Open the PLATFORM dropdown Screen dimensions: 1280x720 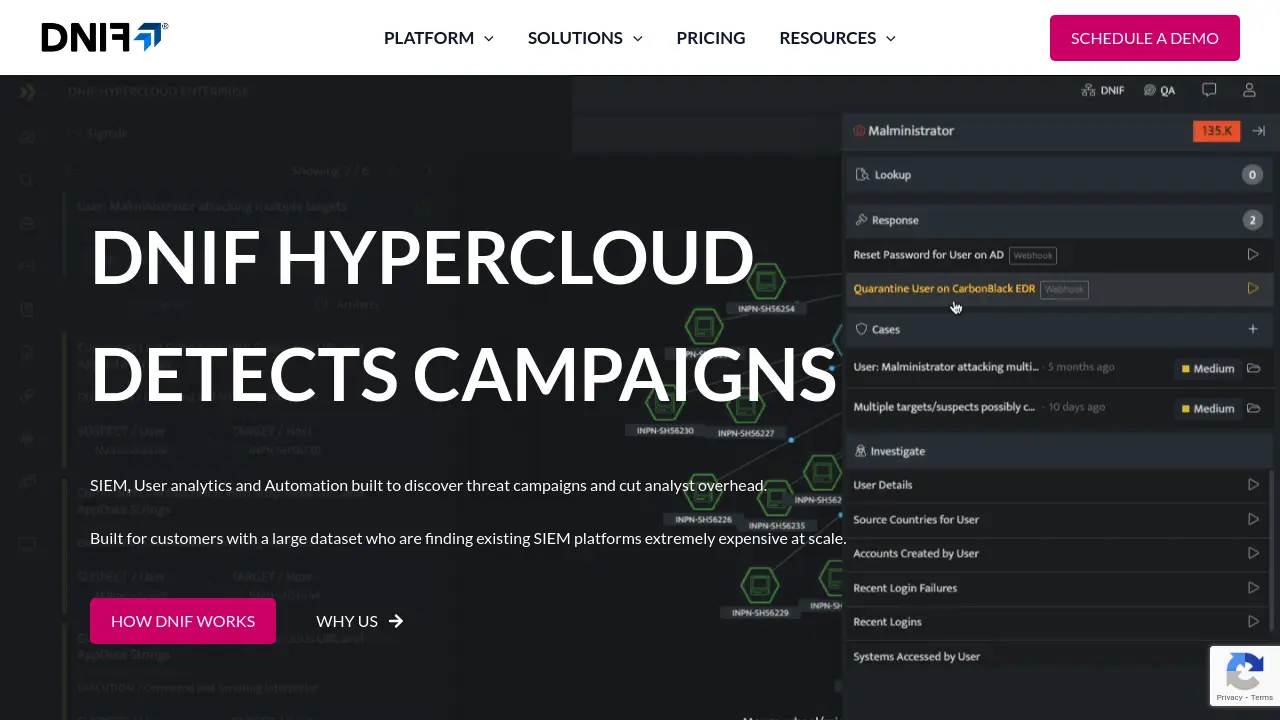(x=438, y=38)
